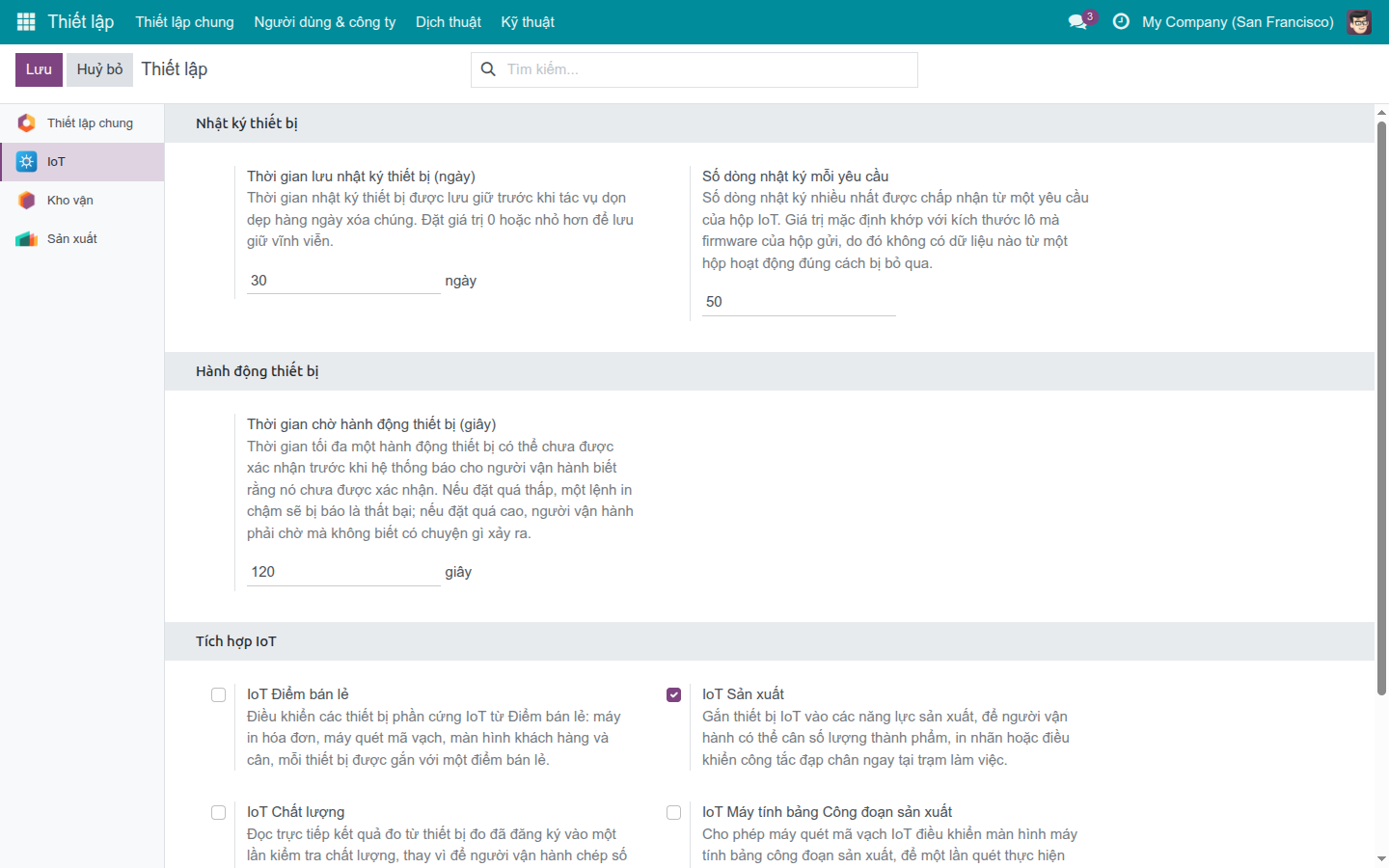Screen dimensions: 1389x868
Task: Uncheck the IoT Sản xuất checkbox
Action: (673, 695)
